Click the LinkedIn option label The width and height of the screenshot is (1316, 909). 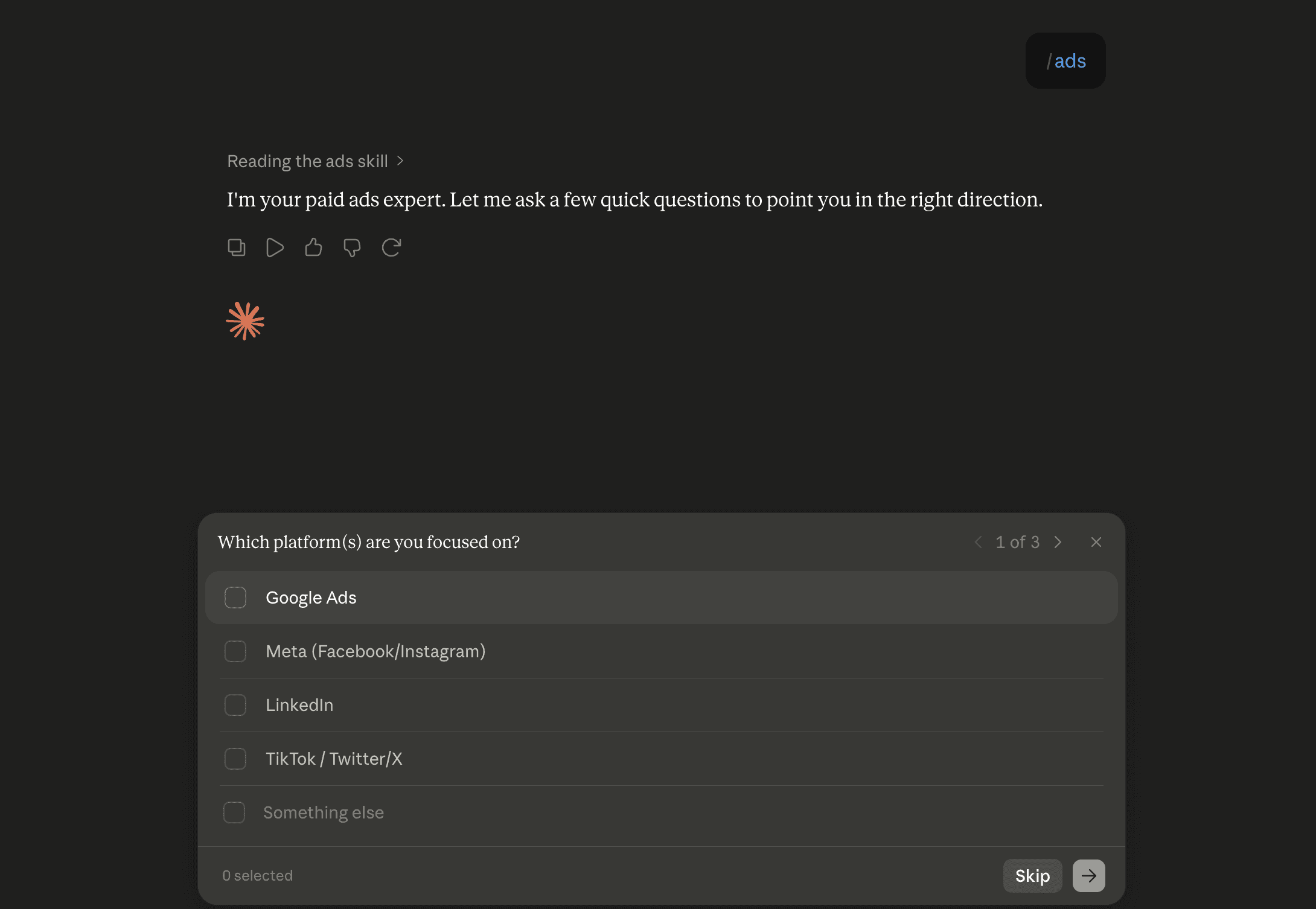pyautogui.click(x=299, y=705)
